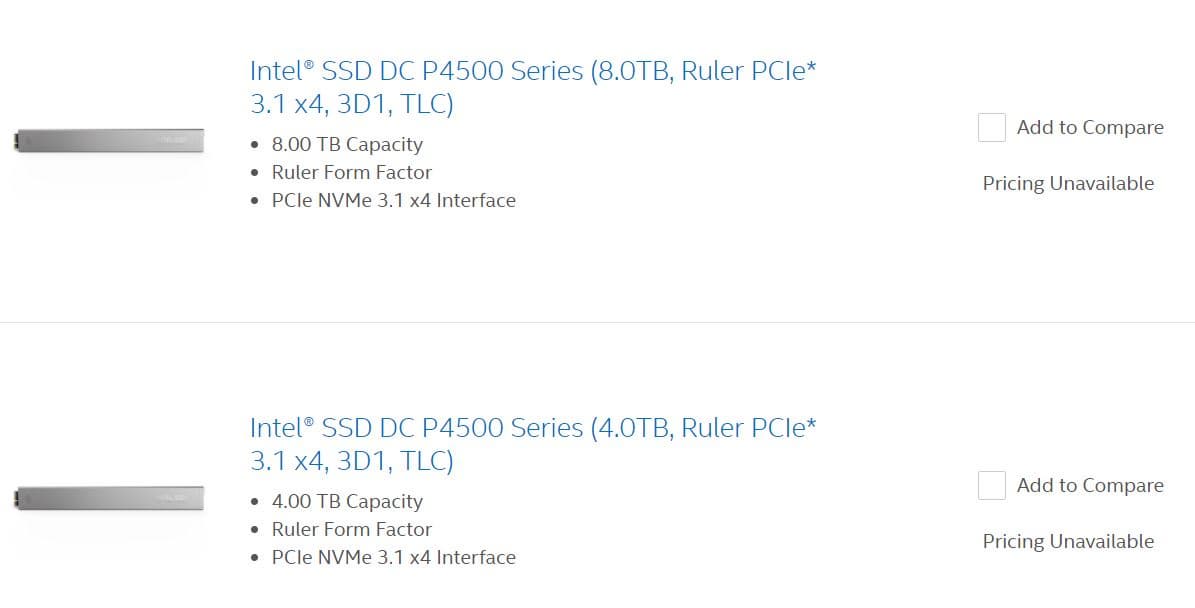Select the Ruler Form Factor text on the 4TB listing
The image size is (1195, 608).
coord(352,529)
